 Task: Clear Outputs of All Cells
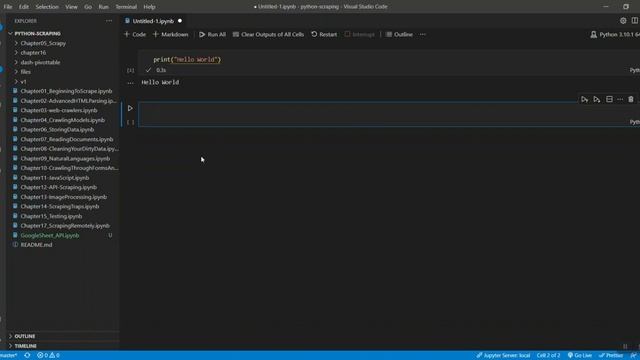[268, 35]
